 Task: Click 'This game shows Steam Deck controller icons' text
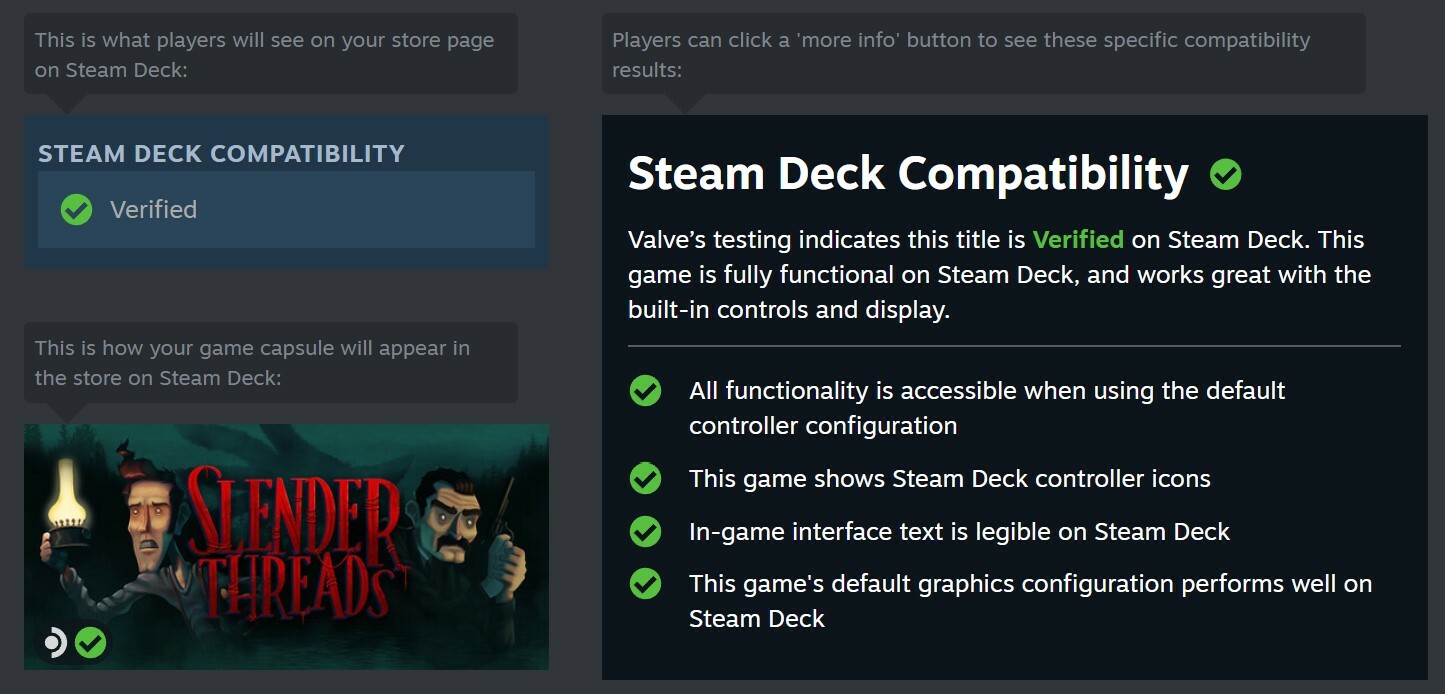coord(950,479)
